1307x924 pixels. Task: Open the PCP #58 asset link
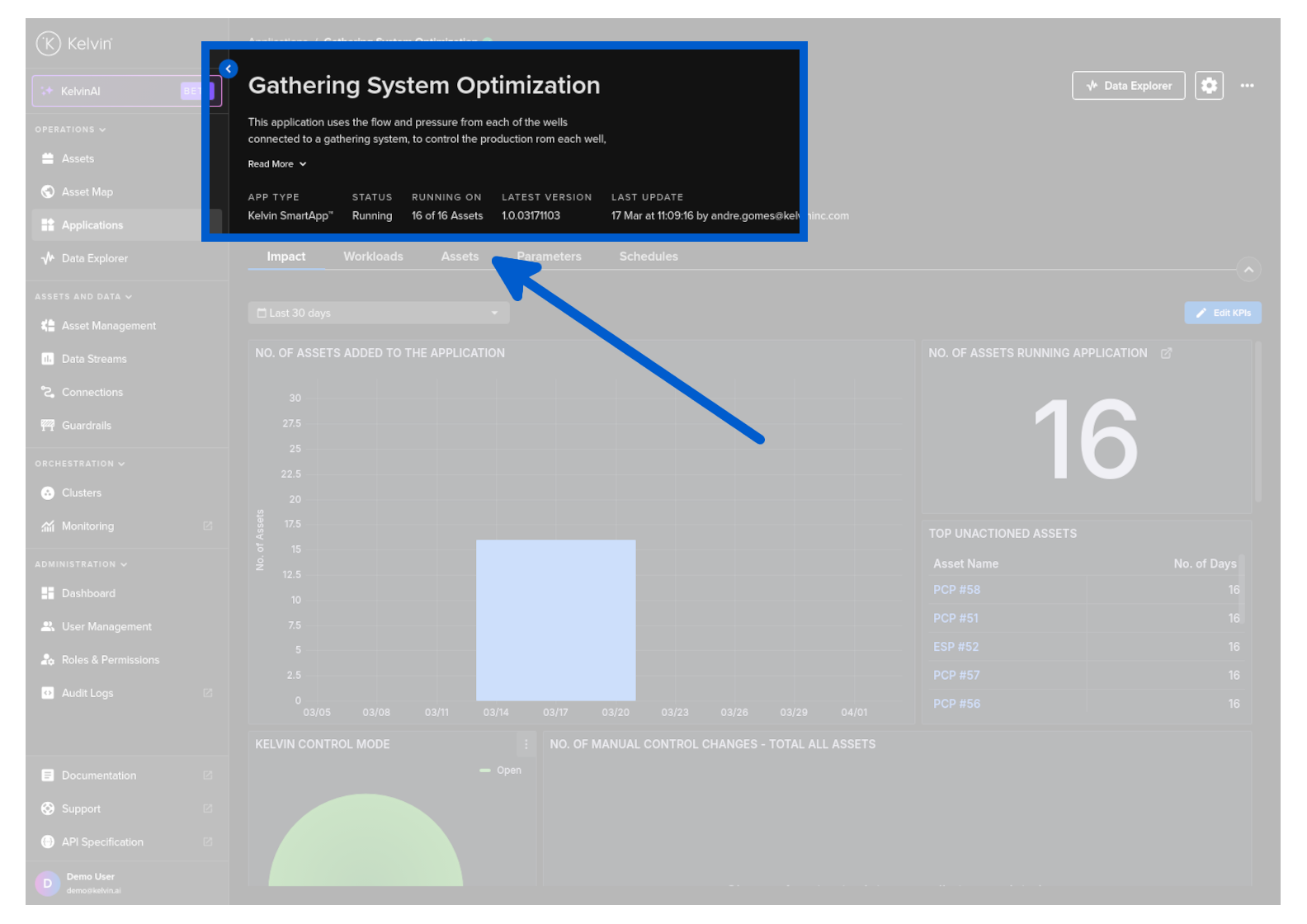[x=956, y=590]
